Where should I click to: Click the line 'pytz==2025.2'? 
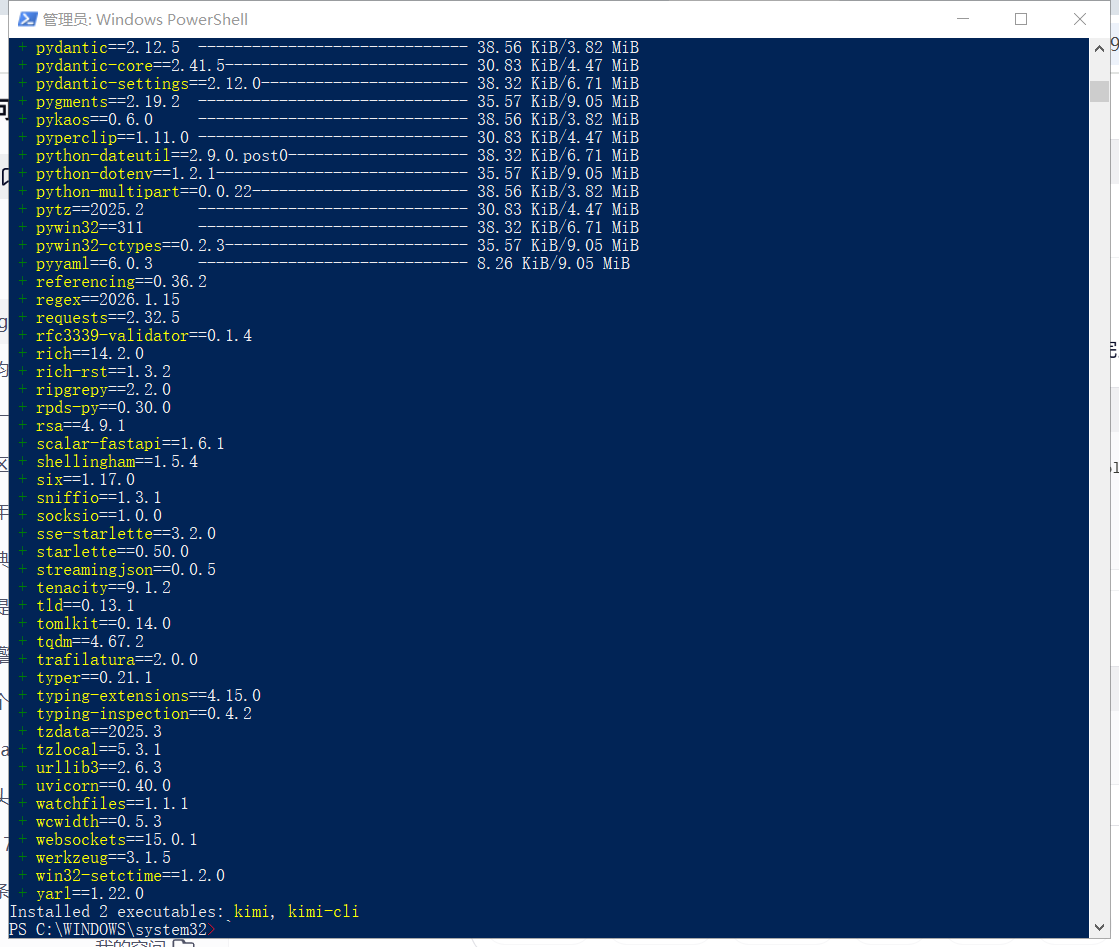point(90,210)
